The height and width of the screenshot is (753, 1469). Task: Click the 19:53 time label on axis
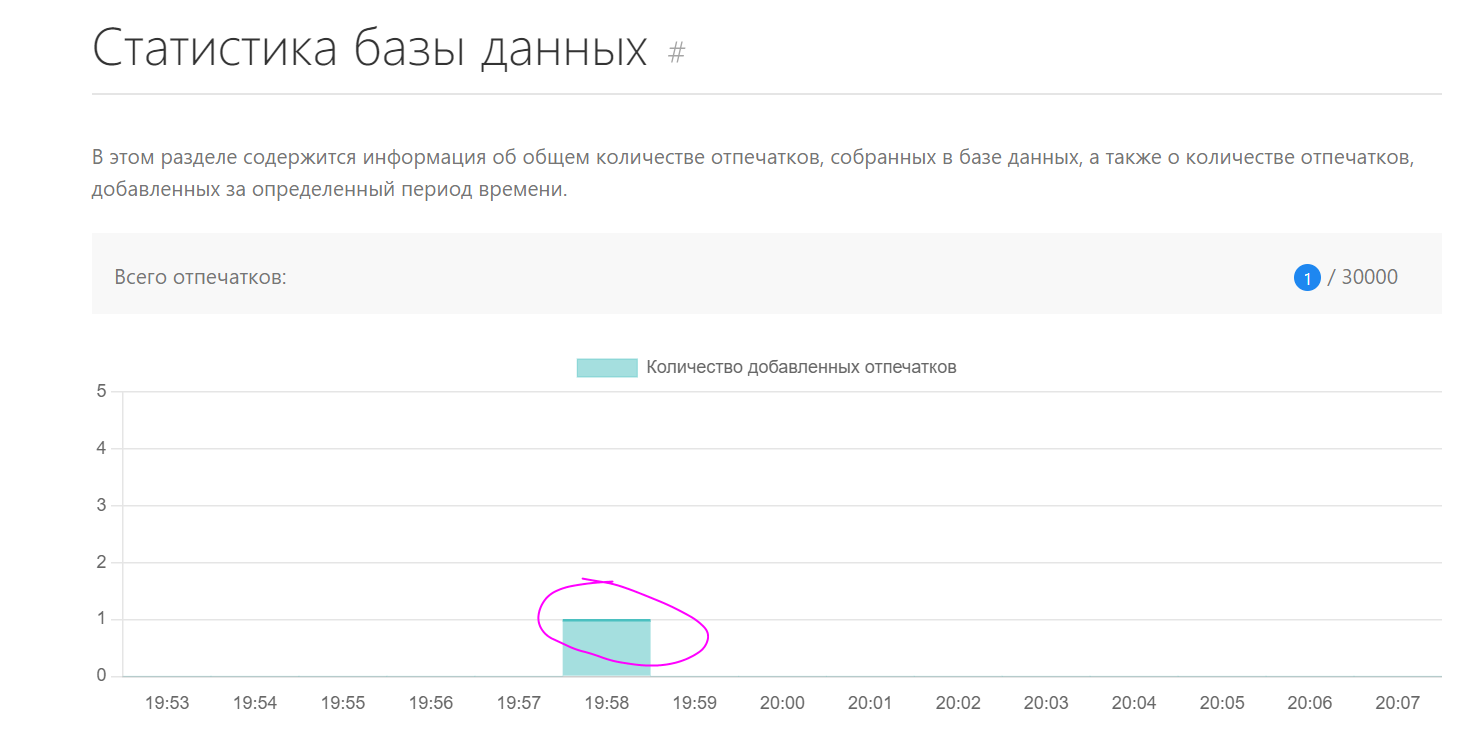pos(167,703)
